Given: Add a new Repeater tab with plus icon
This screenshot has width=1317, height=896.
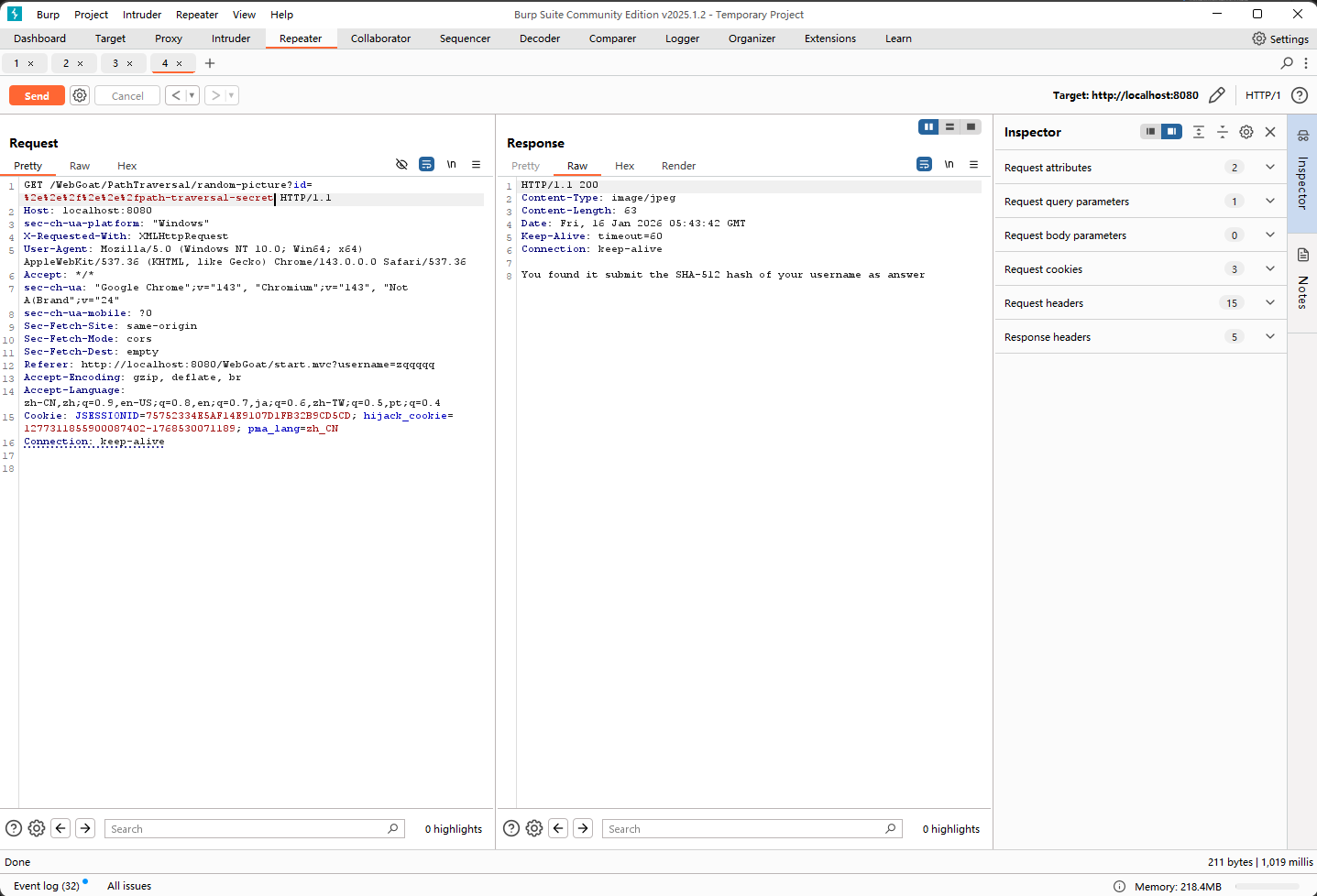Looking at the screenshot, I should (x=210, y=63).
